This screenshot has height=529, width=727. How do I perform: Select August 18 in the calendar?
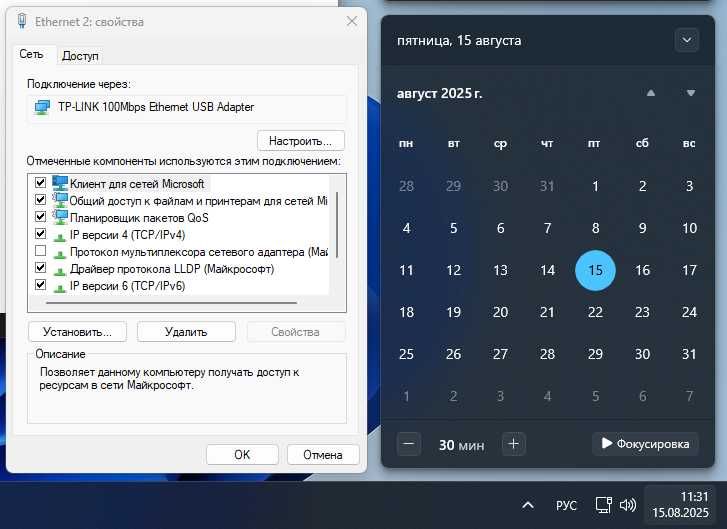(x=406, y=312)
